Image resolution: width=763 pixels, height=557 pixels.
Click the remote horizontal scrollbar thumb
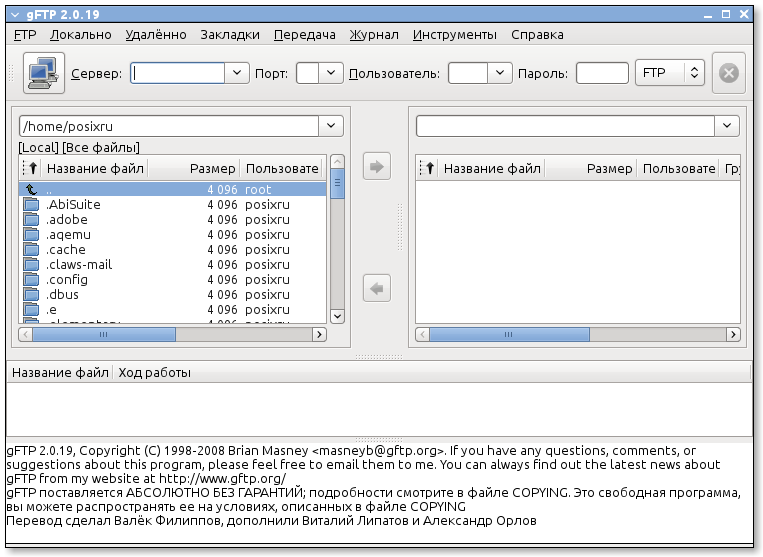point(509,334)
